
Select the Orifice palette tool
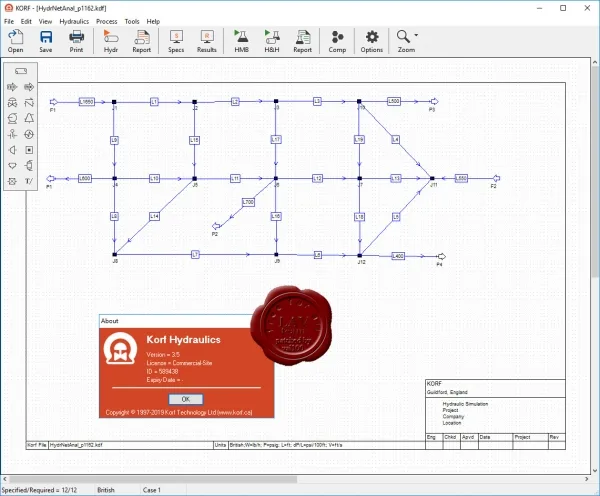click(12, 134)
